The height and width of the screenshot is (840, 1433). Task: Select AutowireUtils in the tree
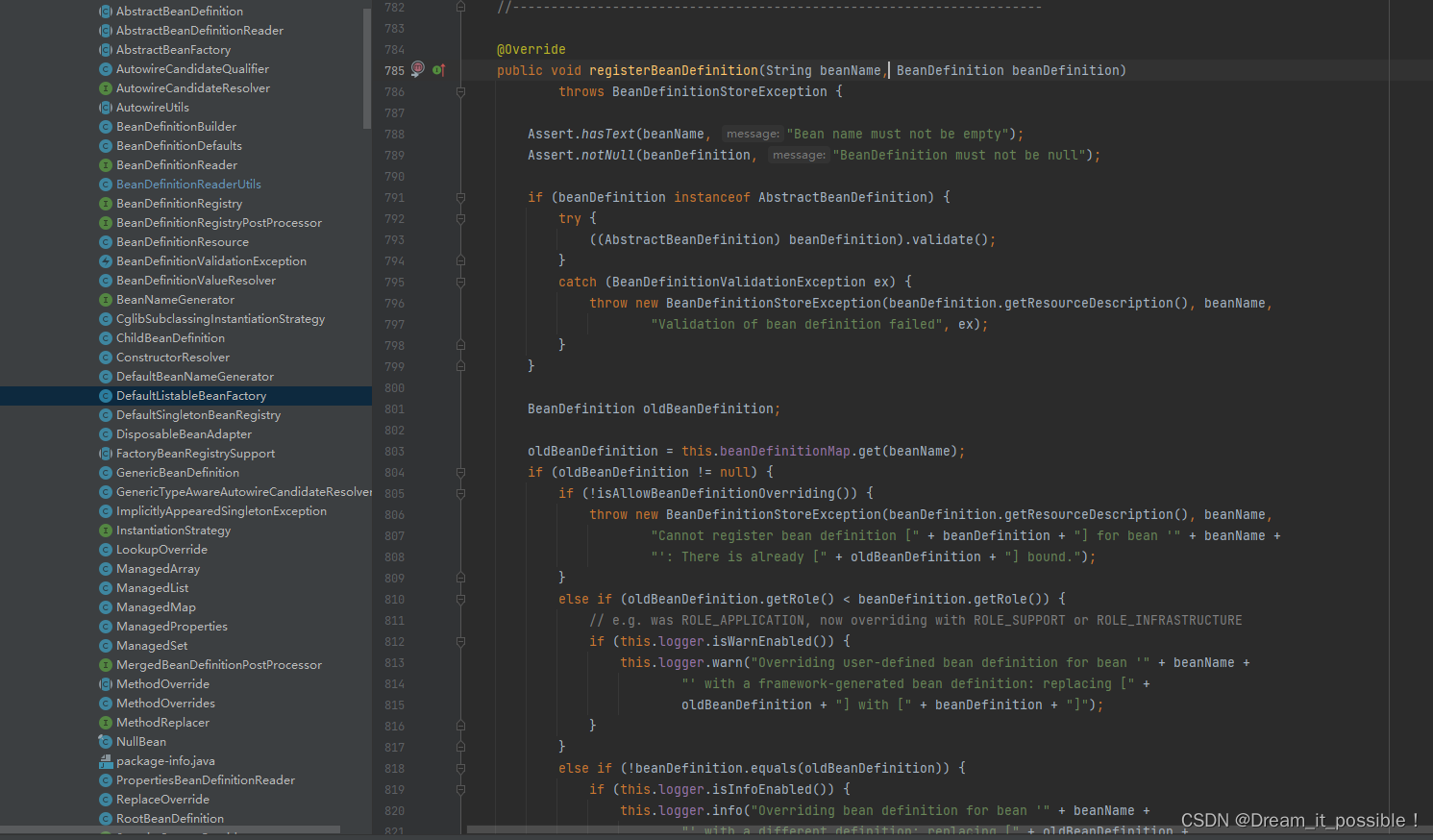coord(153,108)
